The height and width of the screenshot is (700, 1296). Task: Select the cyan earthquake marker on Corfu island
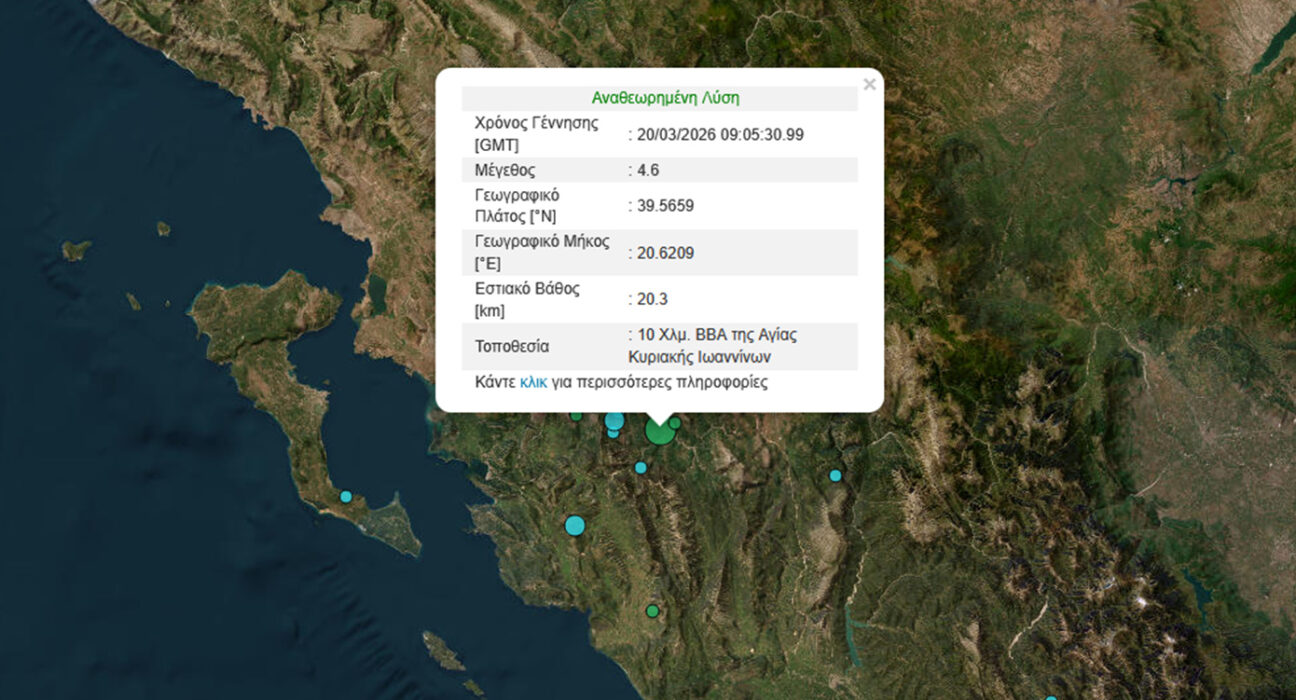346,496
